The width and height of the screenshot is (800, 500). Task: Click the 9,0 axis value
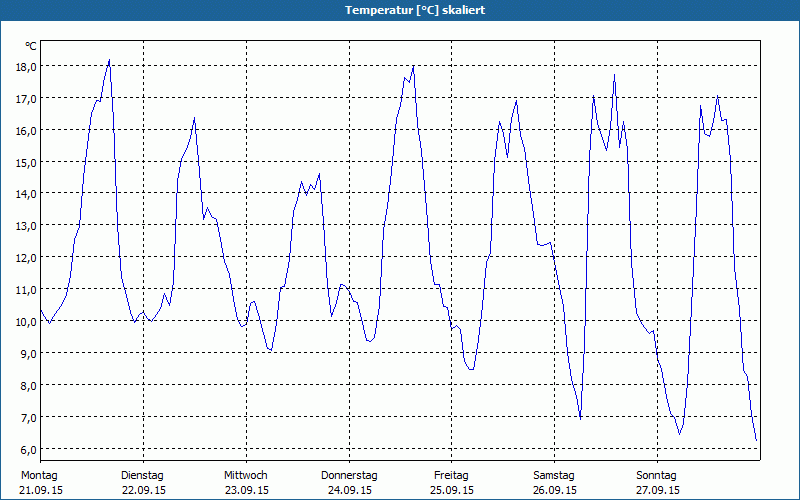coord(29,354)
